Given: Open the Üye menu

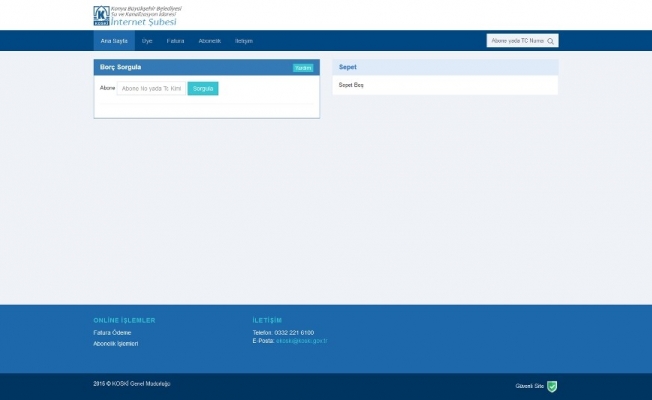Looking at the screenshot, I should 147,41.
